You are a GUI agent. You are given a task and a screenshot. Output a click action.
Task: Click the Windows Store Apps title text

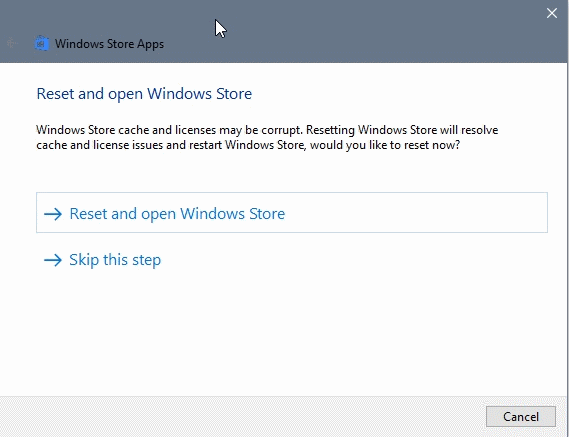pos(109,44)
